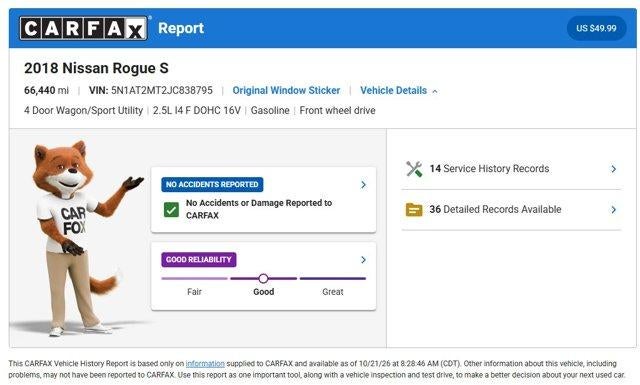640x385 pixels.
Task: Click the Vehicle Details caret arrow
Action: (435, 91)
